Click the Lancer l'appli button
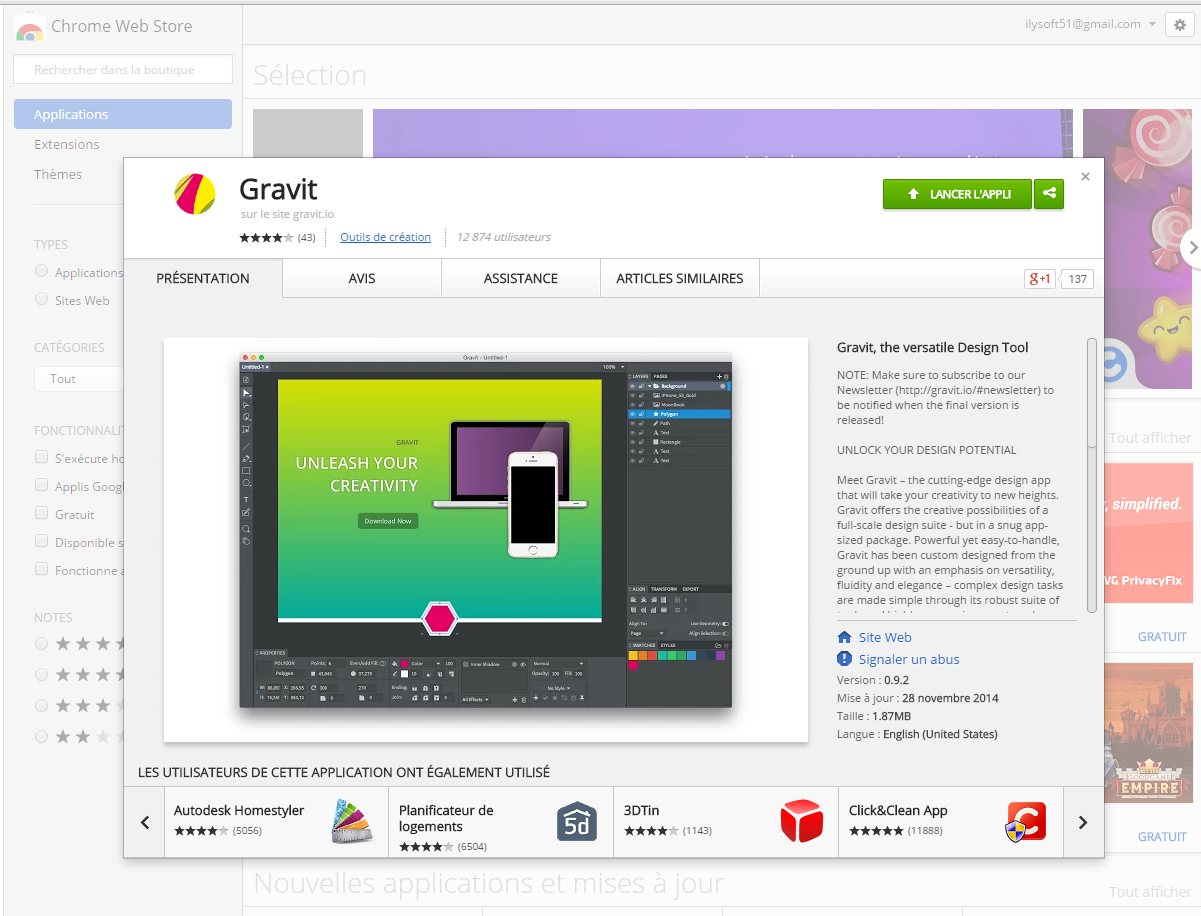 [957, 194]
